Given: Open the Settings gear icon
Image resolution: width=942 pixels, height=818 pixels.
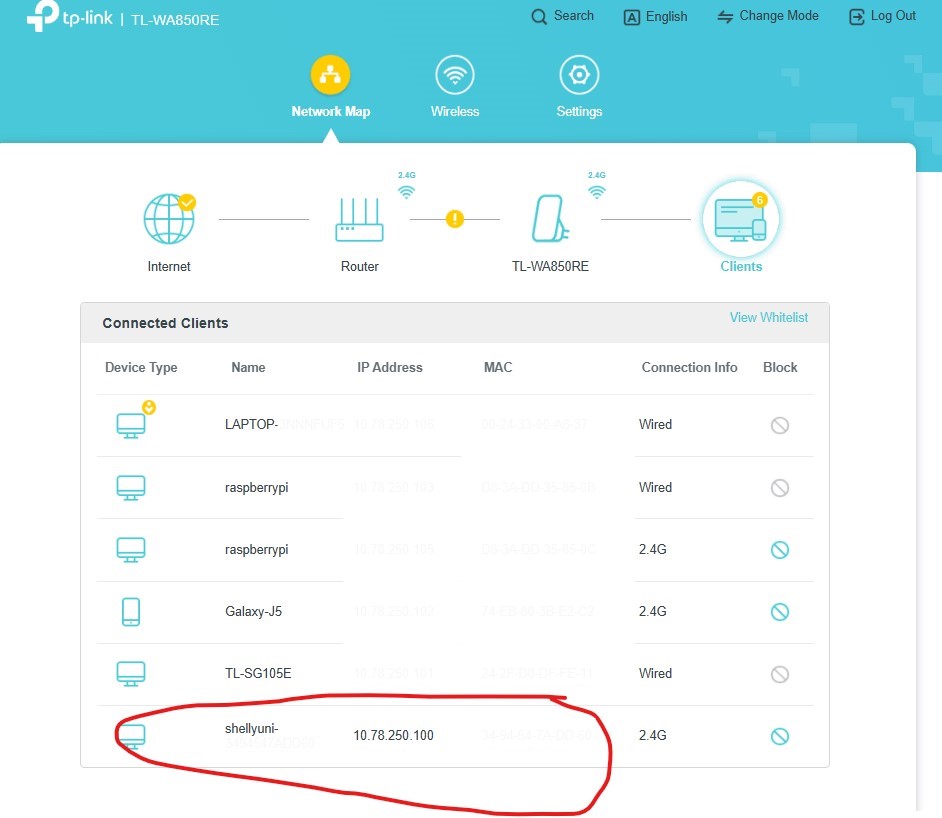Looking at the screenshot, I should (579, 75).
